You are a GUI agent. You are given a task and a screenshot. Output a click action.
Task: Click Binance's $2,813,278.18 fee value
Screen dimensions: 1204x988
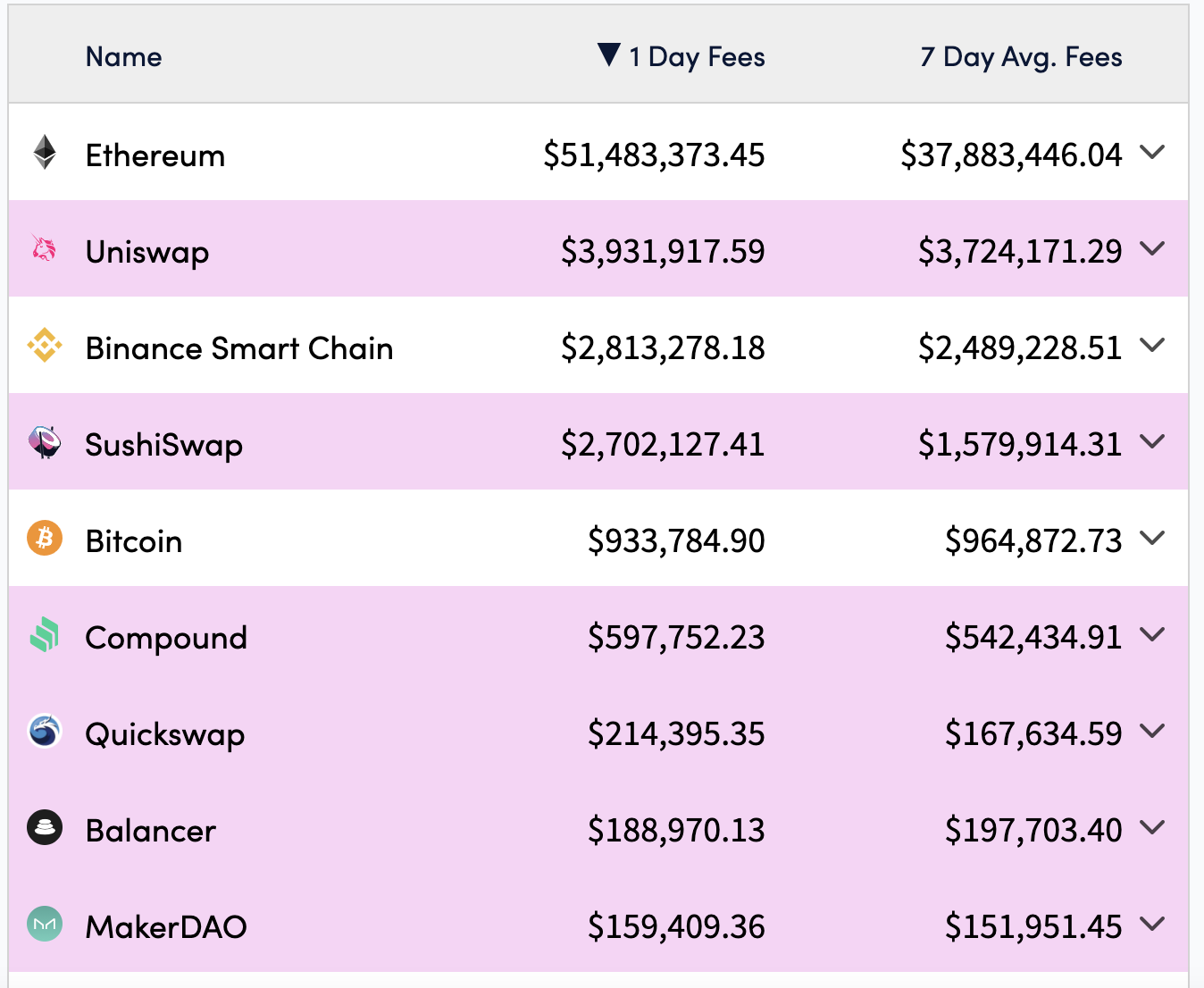click(664, 348)
